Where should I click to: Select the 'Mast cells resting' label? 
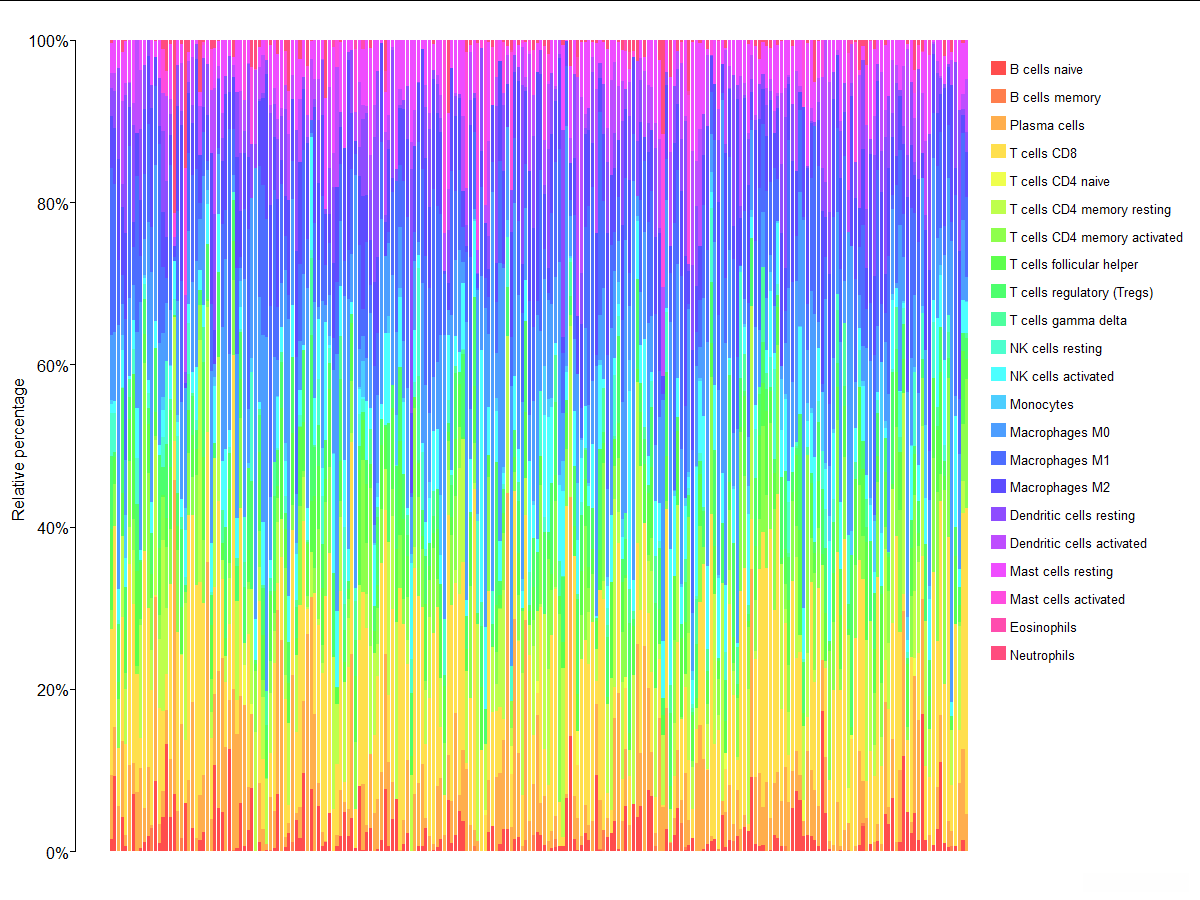1061,571
